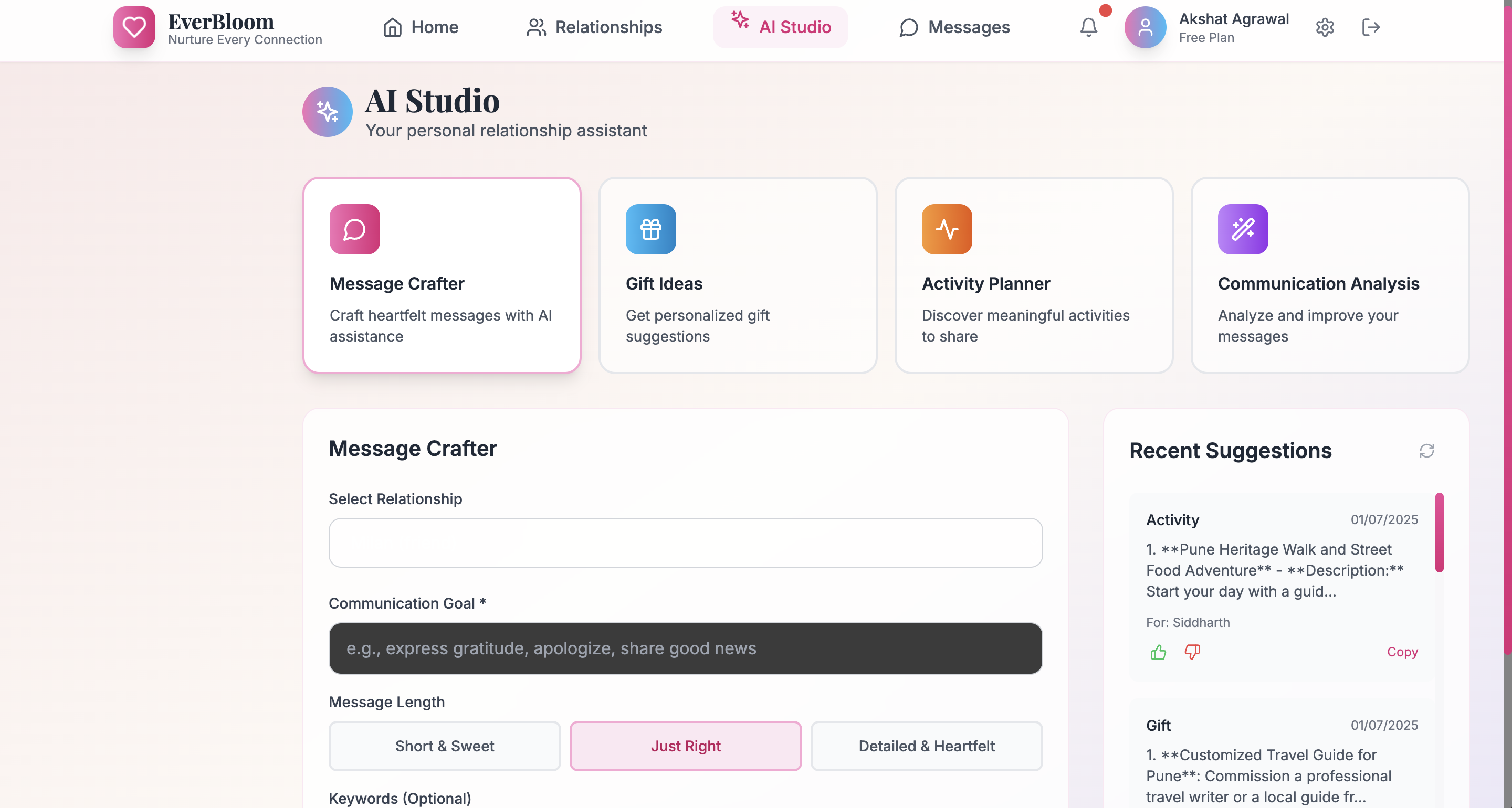
Task: Choose the Detailed & Heartfelt length option
Action: (x=926, y=746)
